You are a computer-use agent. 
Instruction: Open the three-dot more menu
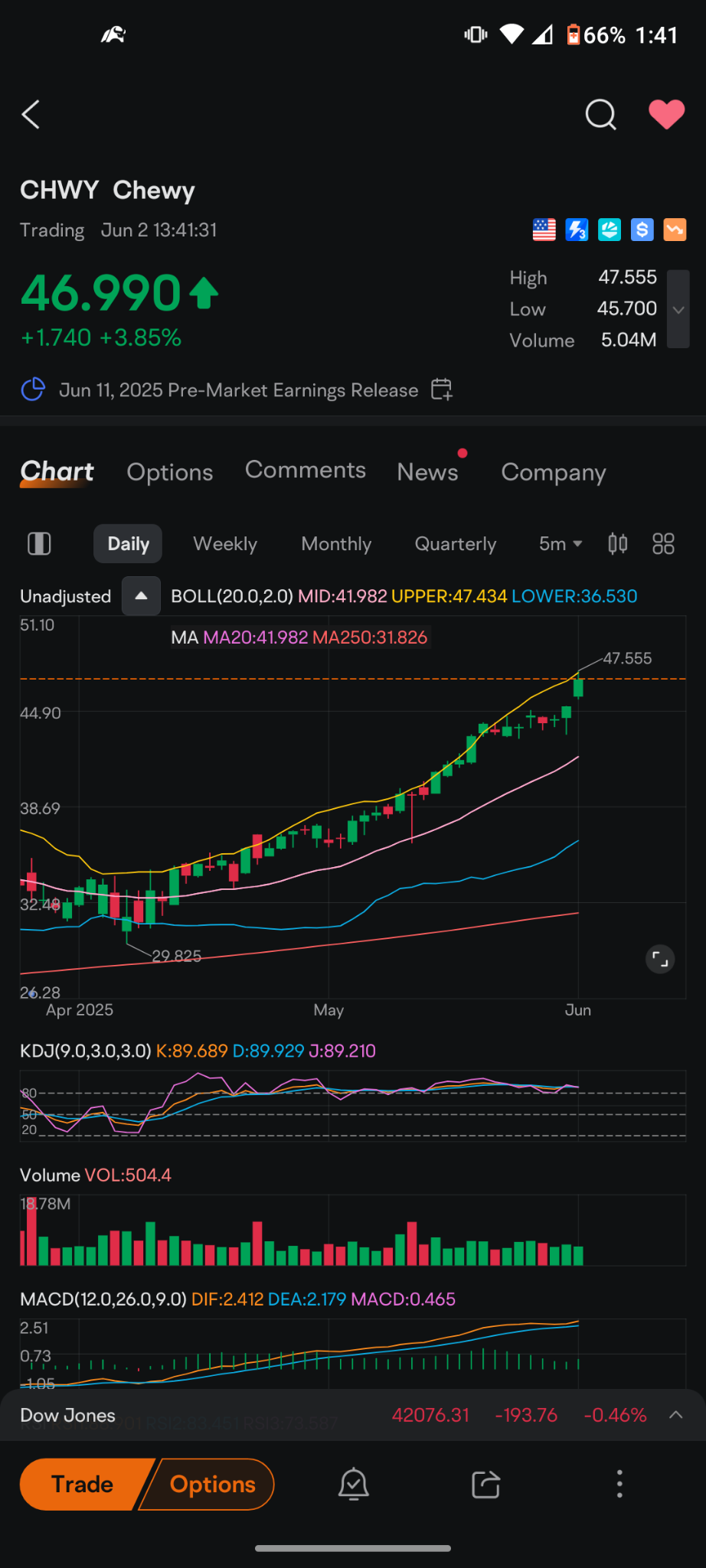tap(619, 1485)
